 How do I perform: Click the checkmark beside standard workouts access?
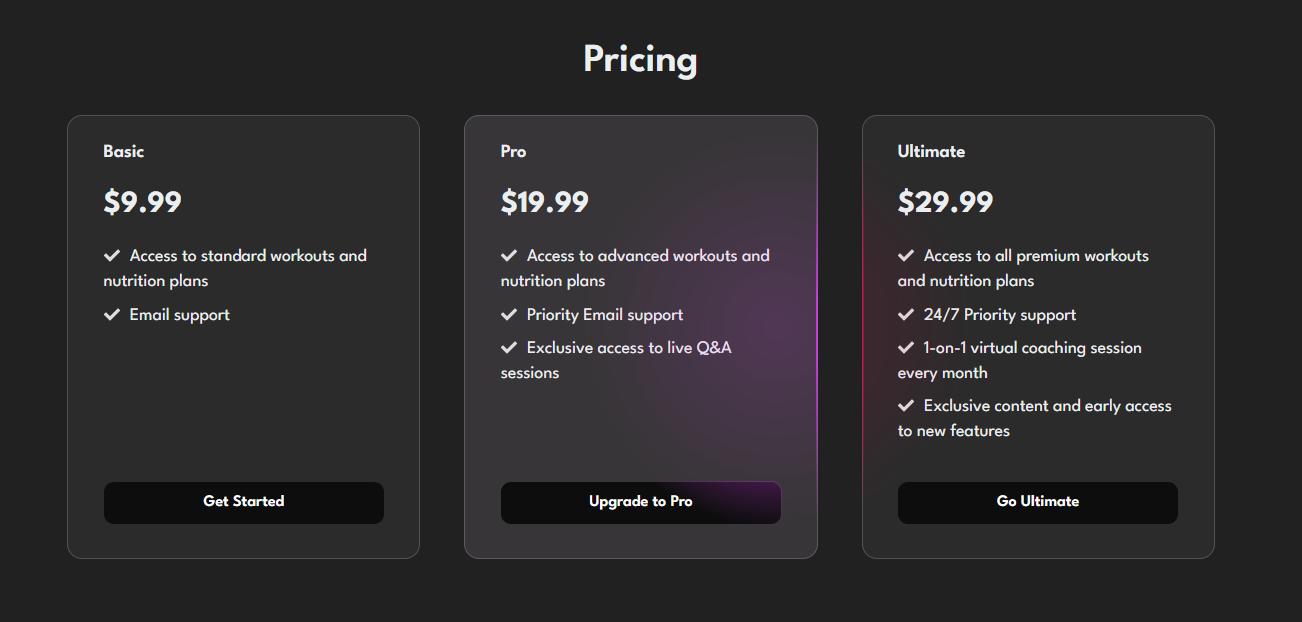(112, 256)
